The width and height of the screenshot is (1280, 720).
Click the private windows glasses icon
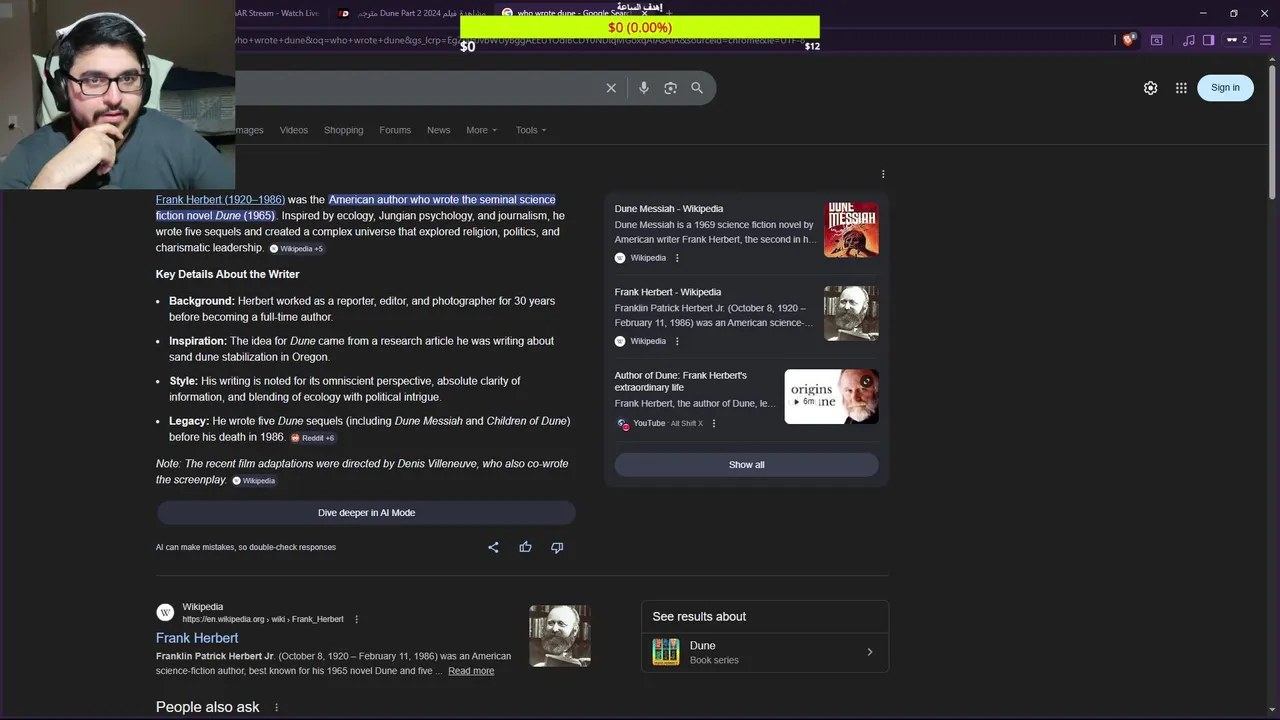pos(1236,40)
